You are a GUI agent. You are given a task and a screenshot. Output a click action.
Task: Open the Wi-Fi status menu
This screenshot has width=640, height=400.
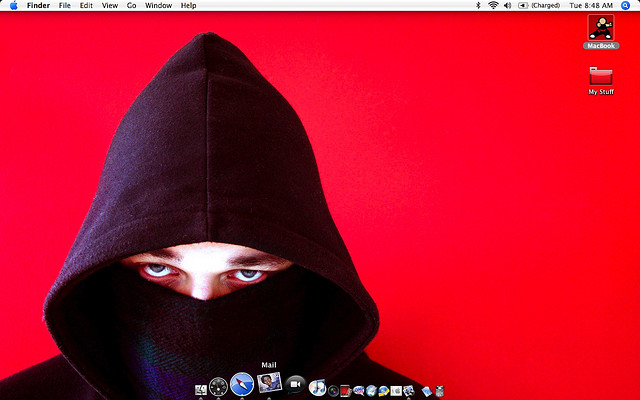point(493,6)
